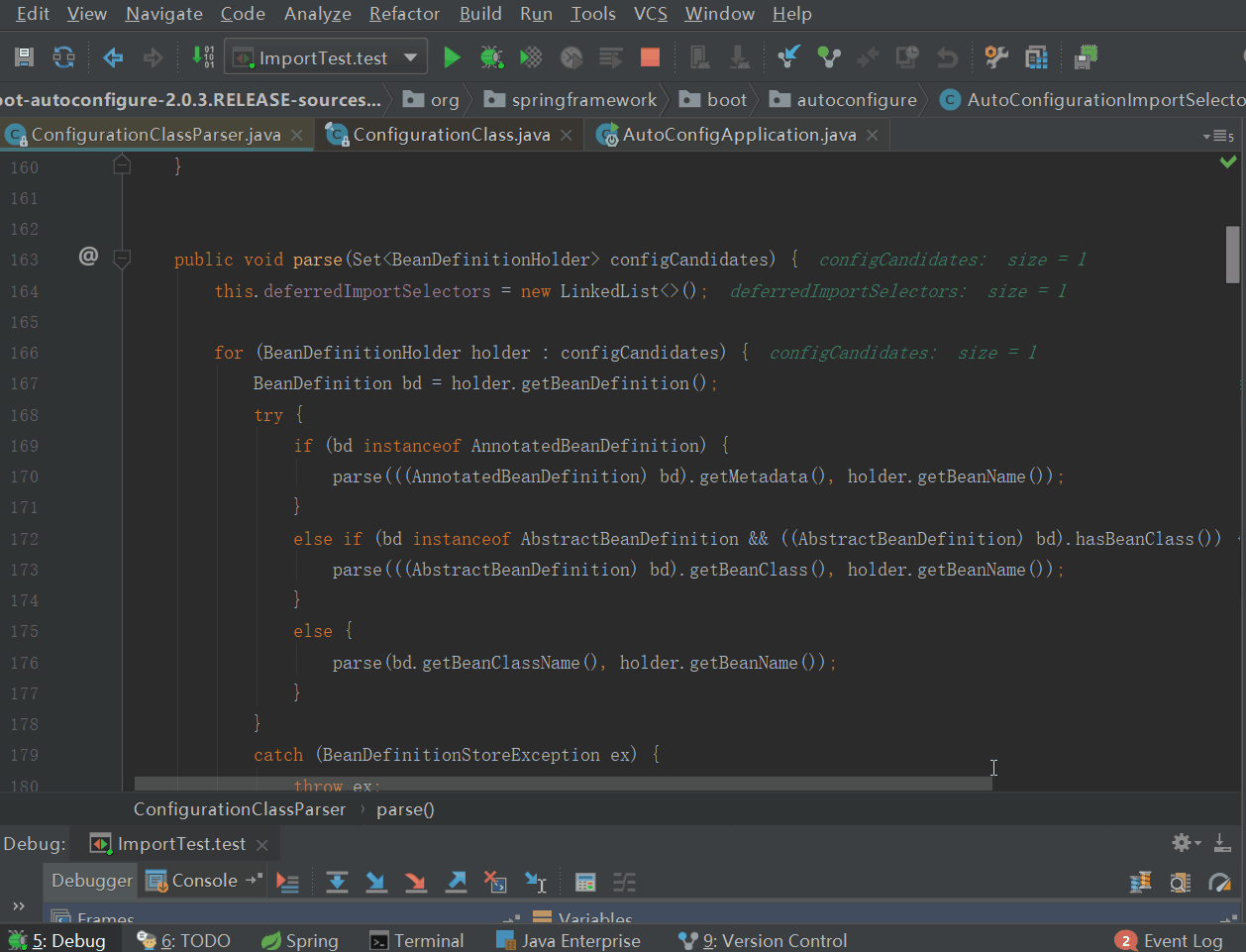This screenshot has width=1246, height=952.
Task: Run ImportTest.test with the green play icon
Action: 452,57
